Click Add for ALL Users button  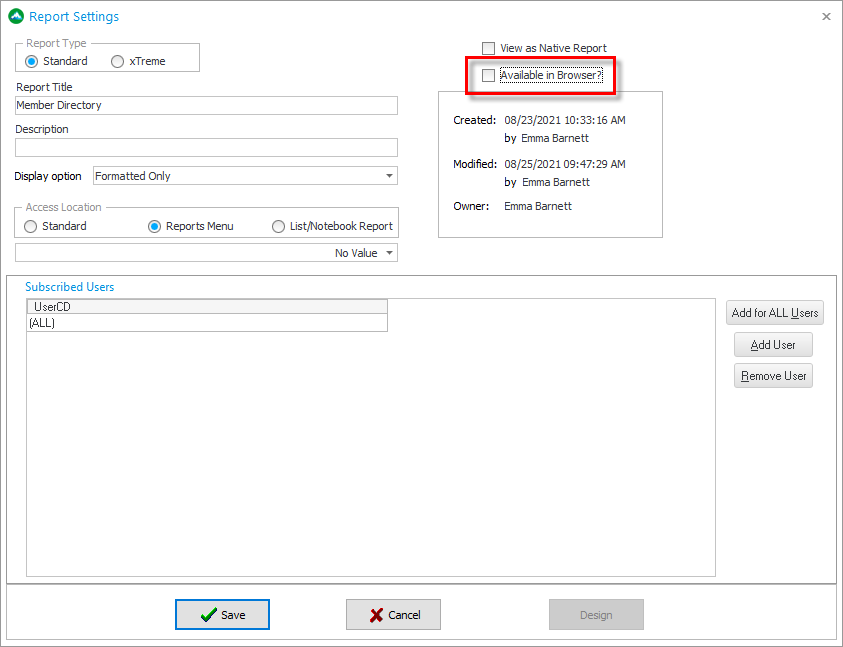(x=775, y=313)
